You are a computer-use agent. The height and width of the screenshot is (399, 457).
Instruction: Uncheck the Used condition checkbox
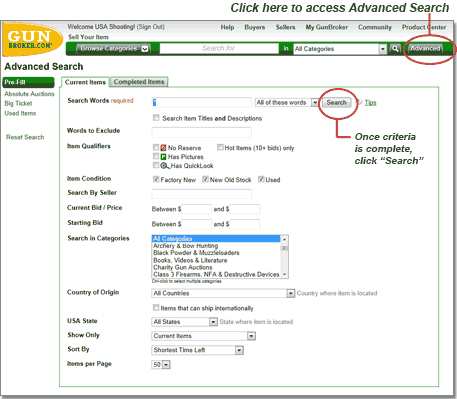point(261,179)
